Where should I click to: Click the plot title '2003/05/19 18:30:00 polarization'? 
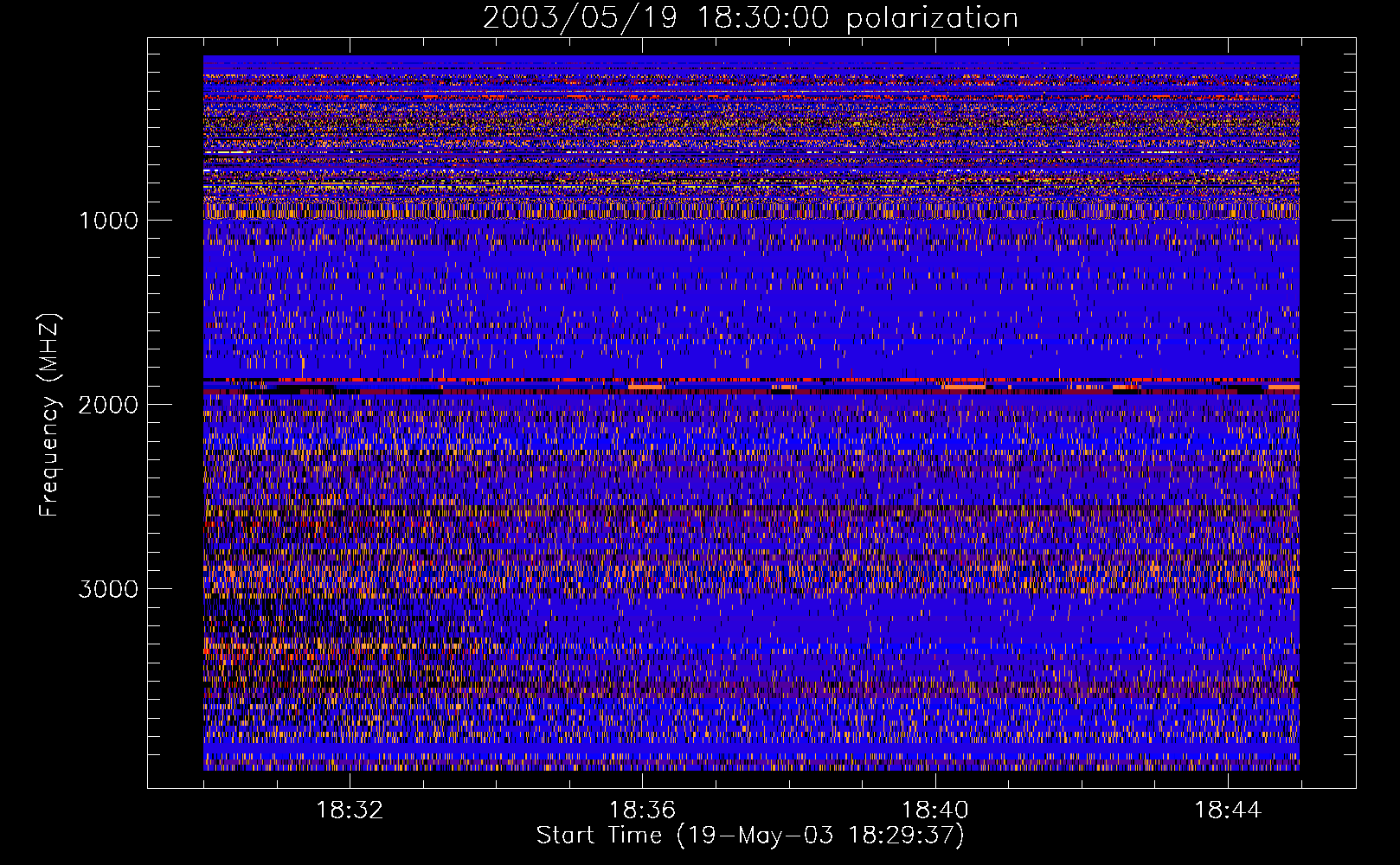tap(750, 18)
